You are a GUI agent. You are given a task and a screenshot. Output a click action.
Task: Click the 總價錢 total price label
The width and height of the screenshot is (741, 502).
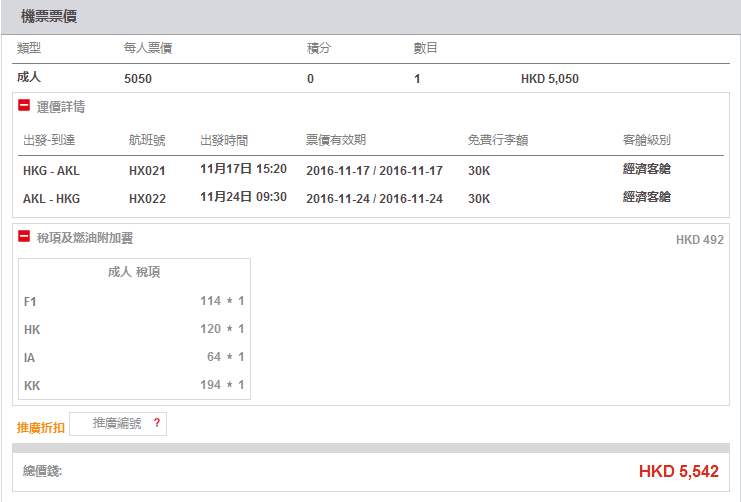[x=43, y=471]
